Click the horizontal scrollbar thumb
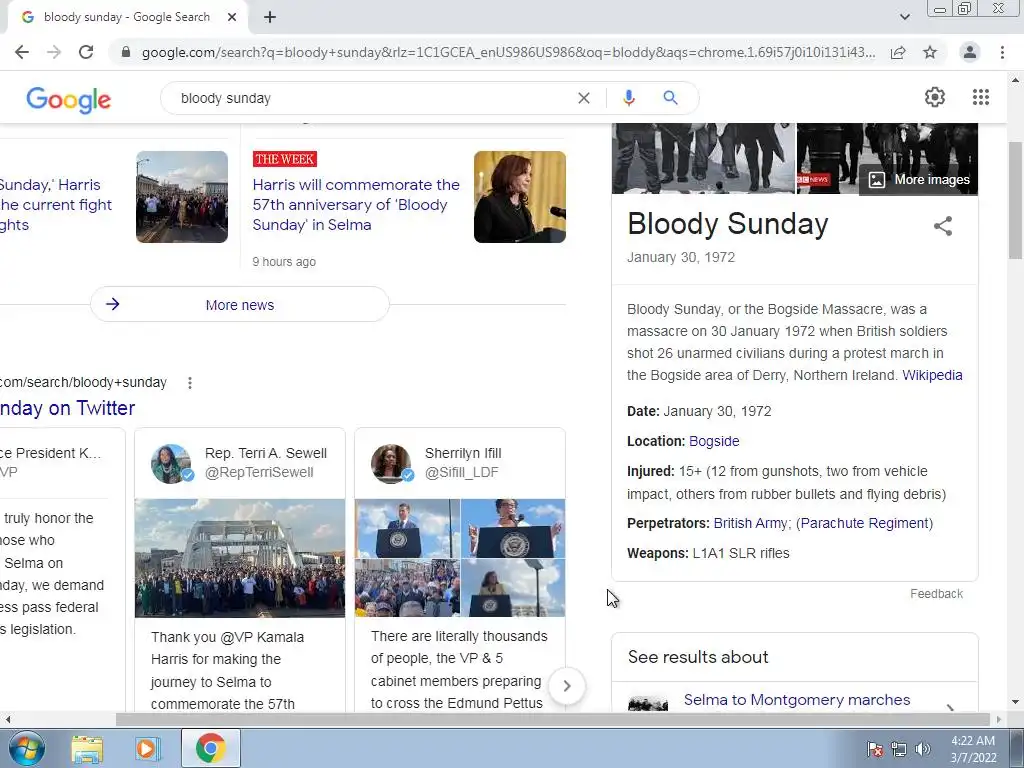Screen dimensions: 1024x768 [552, 720]
